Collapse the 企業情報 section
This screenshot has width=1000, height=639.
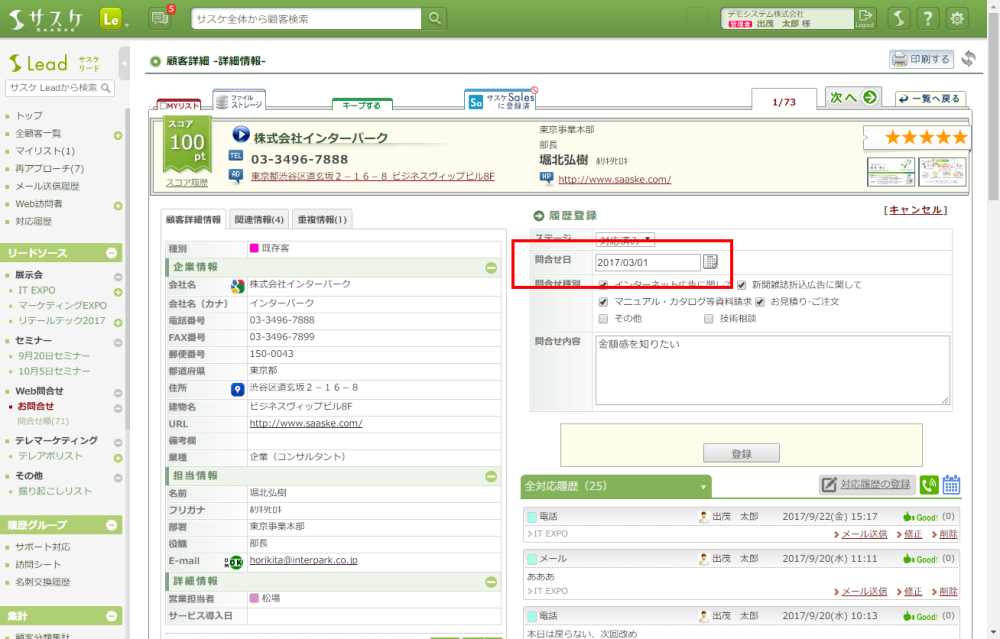click(491, 267)
